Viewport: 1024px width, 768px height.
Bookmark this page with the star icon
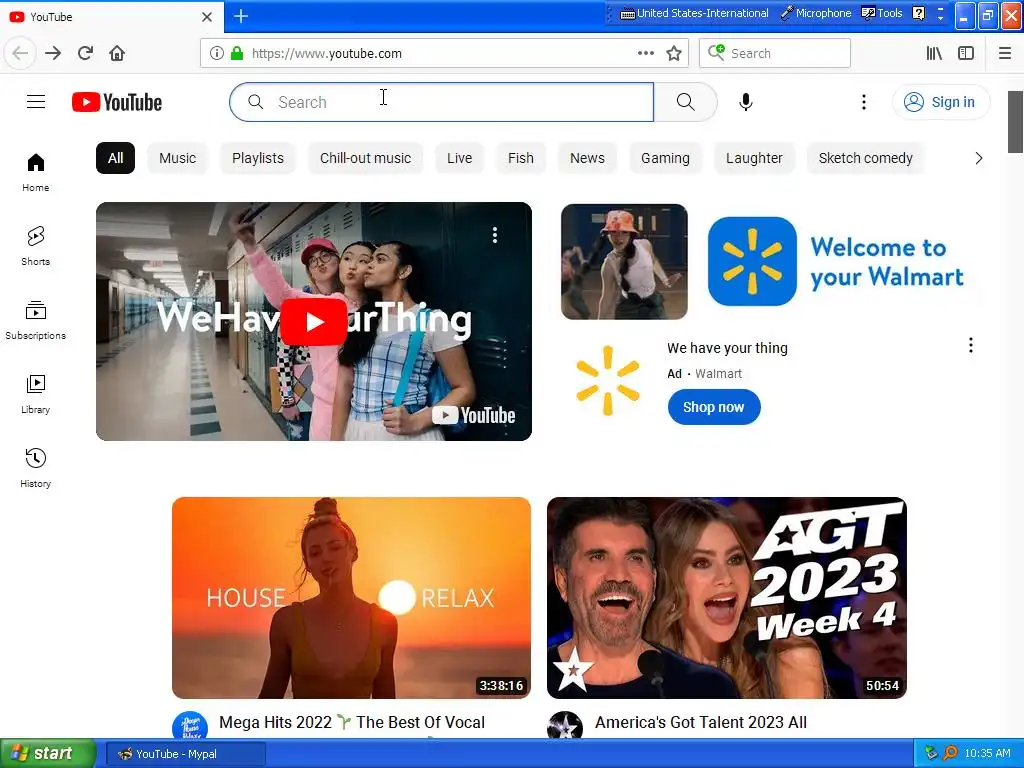click(x=674, y=54)
